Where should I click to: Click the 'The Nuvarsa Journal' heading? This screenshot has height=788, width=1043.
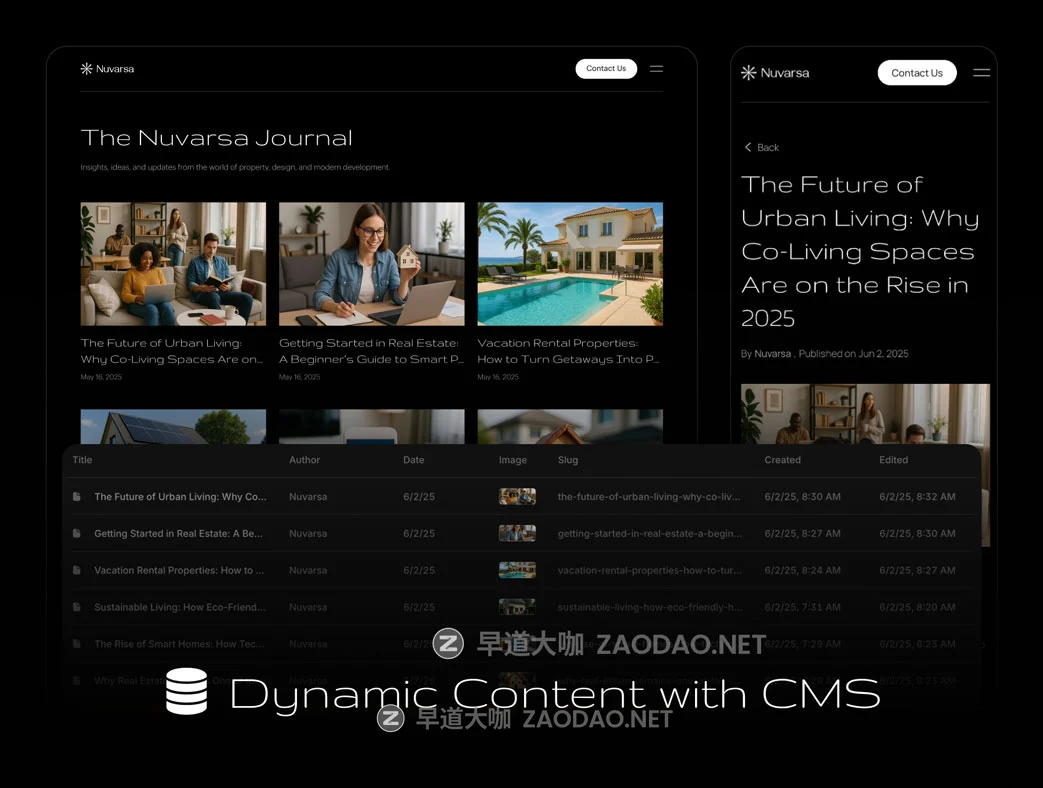click(x=216, y=138)
